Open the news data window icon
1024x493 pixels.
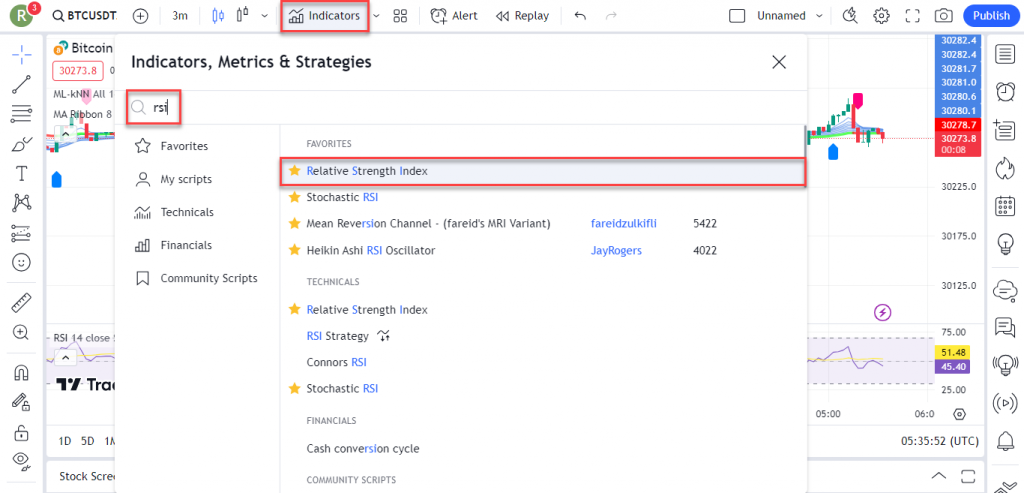(1006, 130)
